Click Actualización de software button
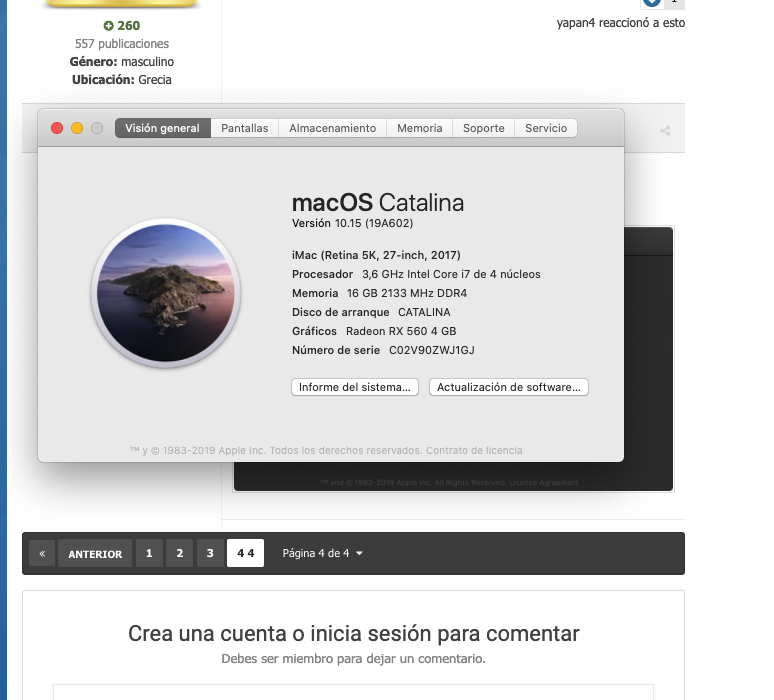The width and height of the screenshot is (774, 700). point(508,387)
